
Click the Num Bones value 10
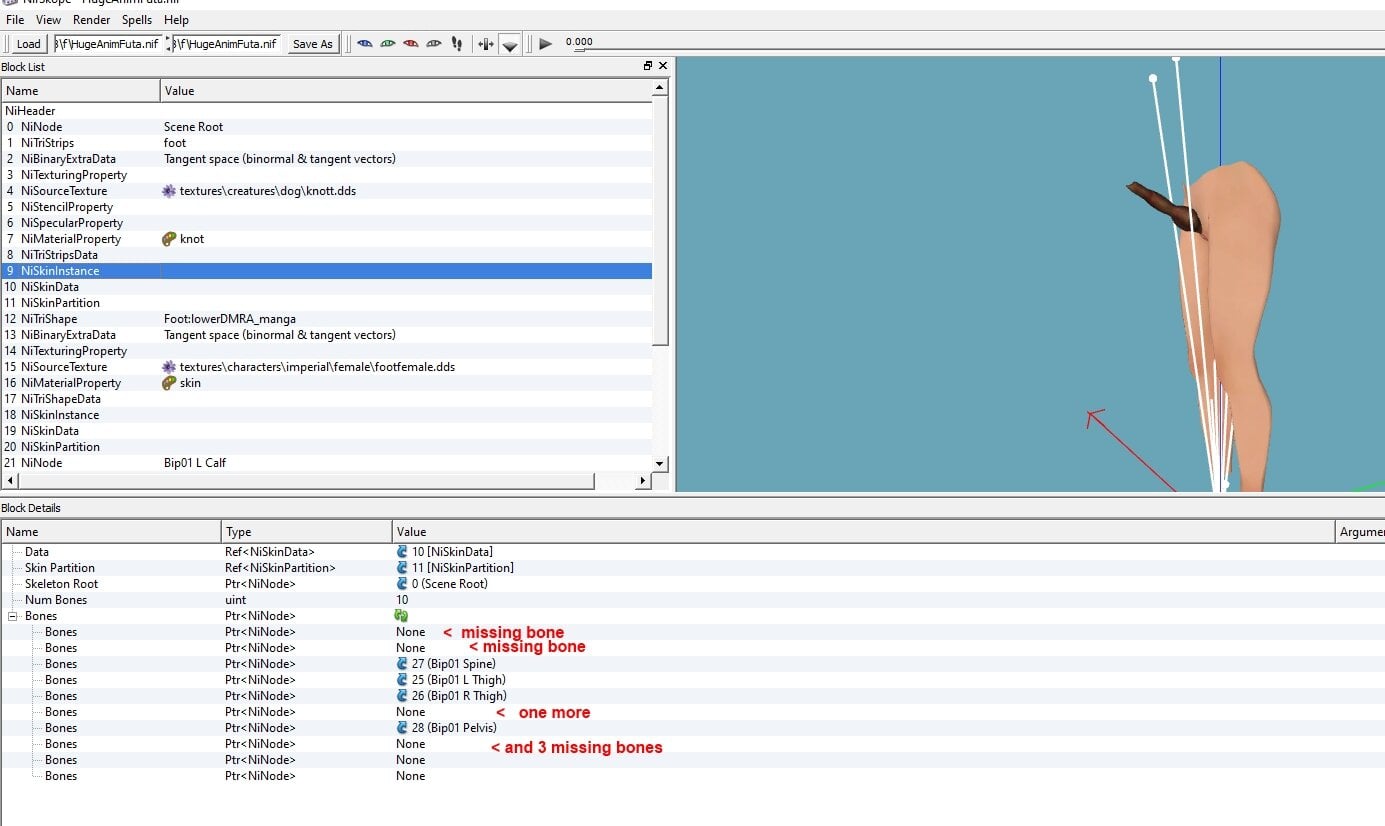point(403,600)
